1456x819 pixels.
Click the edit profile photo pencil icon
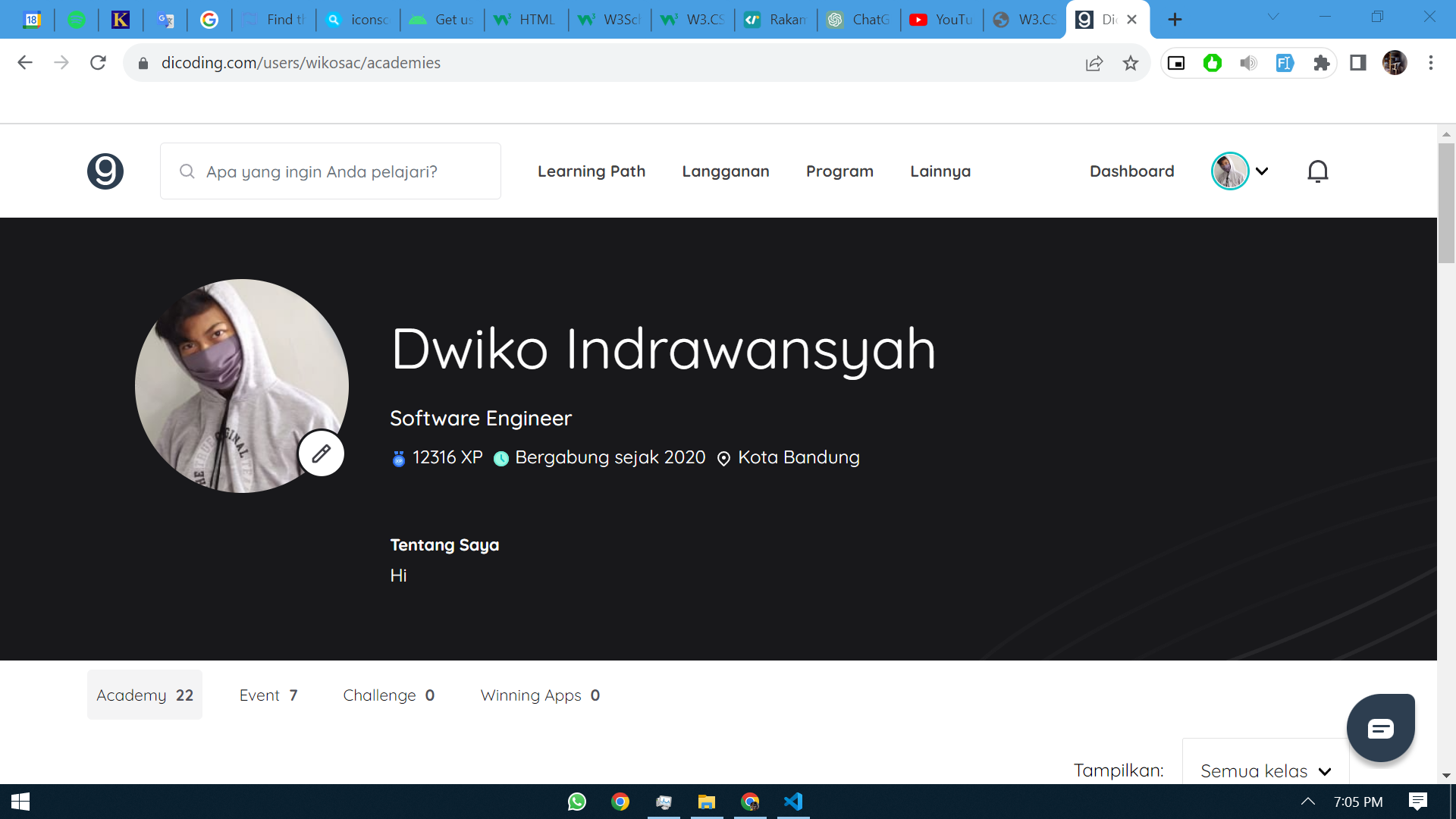tap(321, 453)
